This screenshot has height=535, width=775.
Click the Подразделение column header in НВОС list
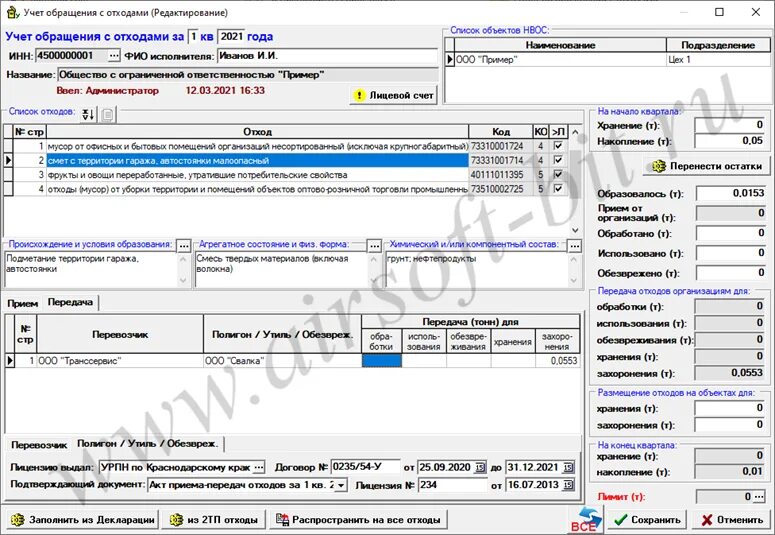(x=718, y=45)
